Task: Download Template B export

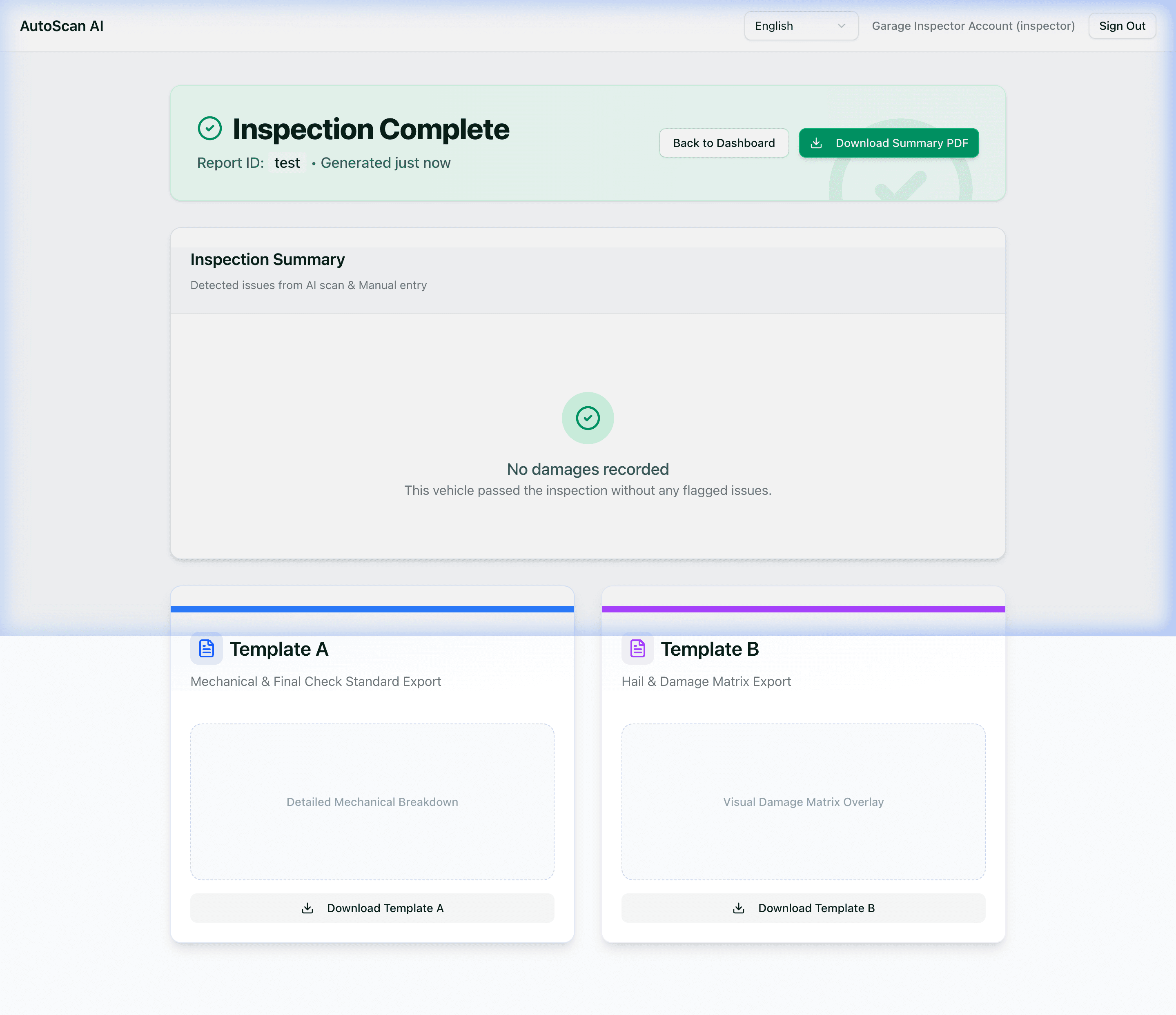Action: 803,908
